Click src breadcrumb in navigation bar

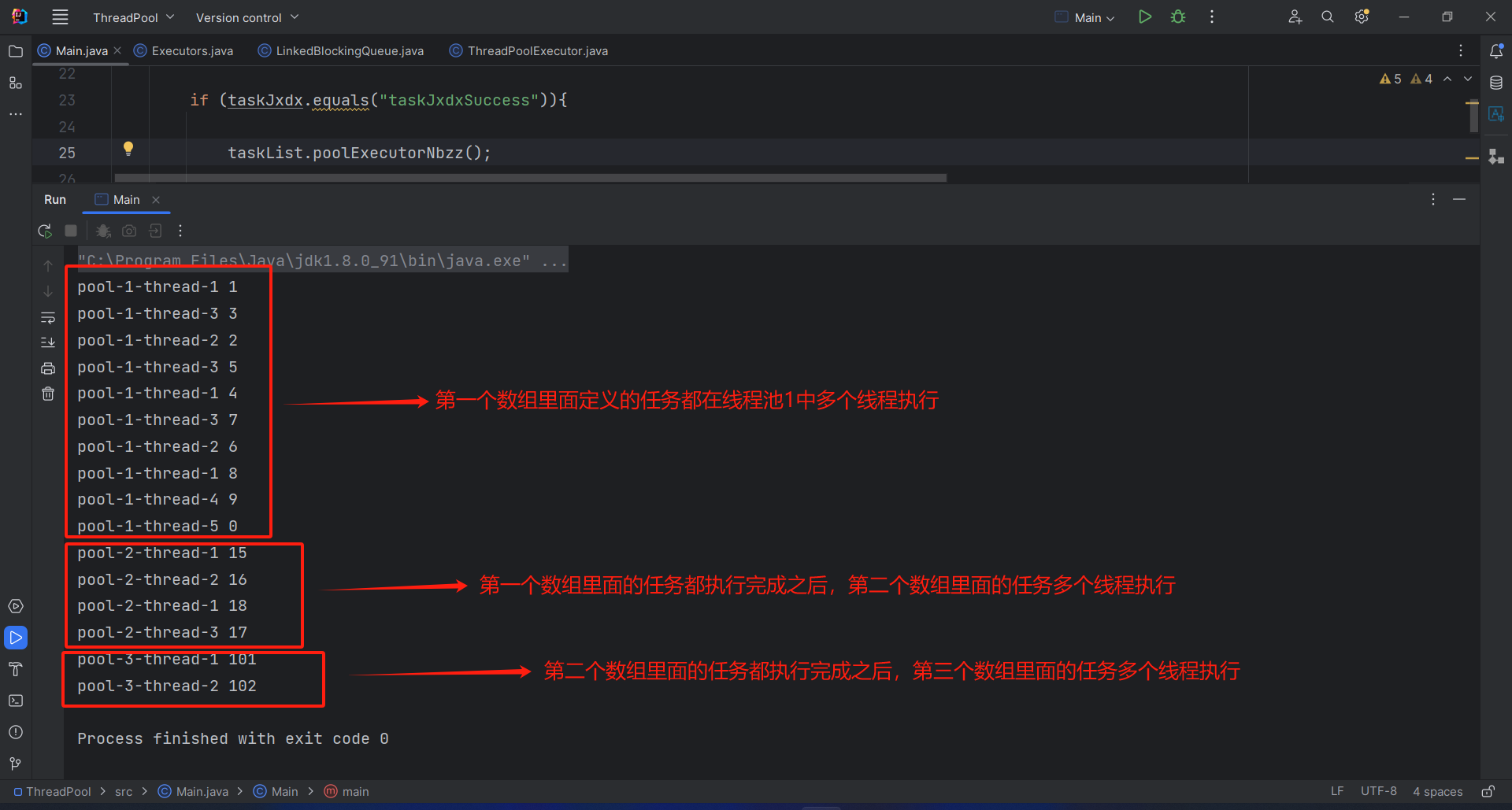(x=124, y=791)
